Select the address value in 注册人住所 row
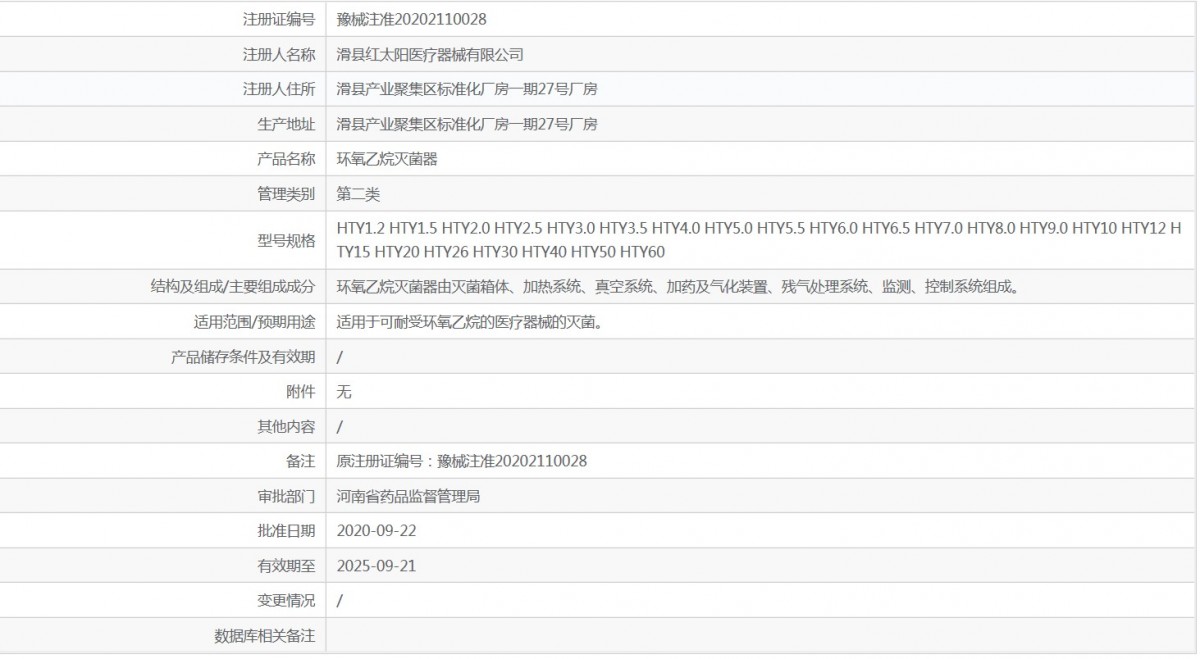Image resolution: width=1200 pixels, height=659 pixels. pos(467,89)
